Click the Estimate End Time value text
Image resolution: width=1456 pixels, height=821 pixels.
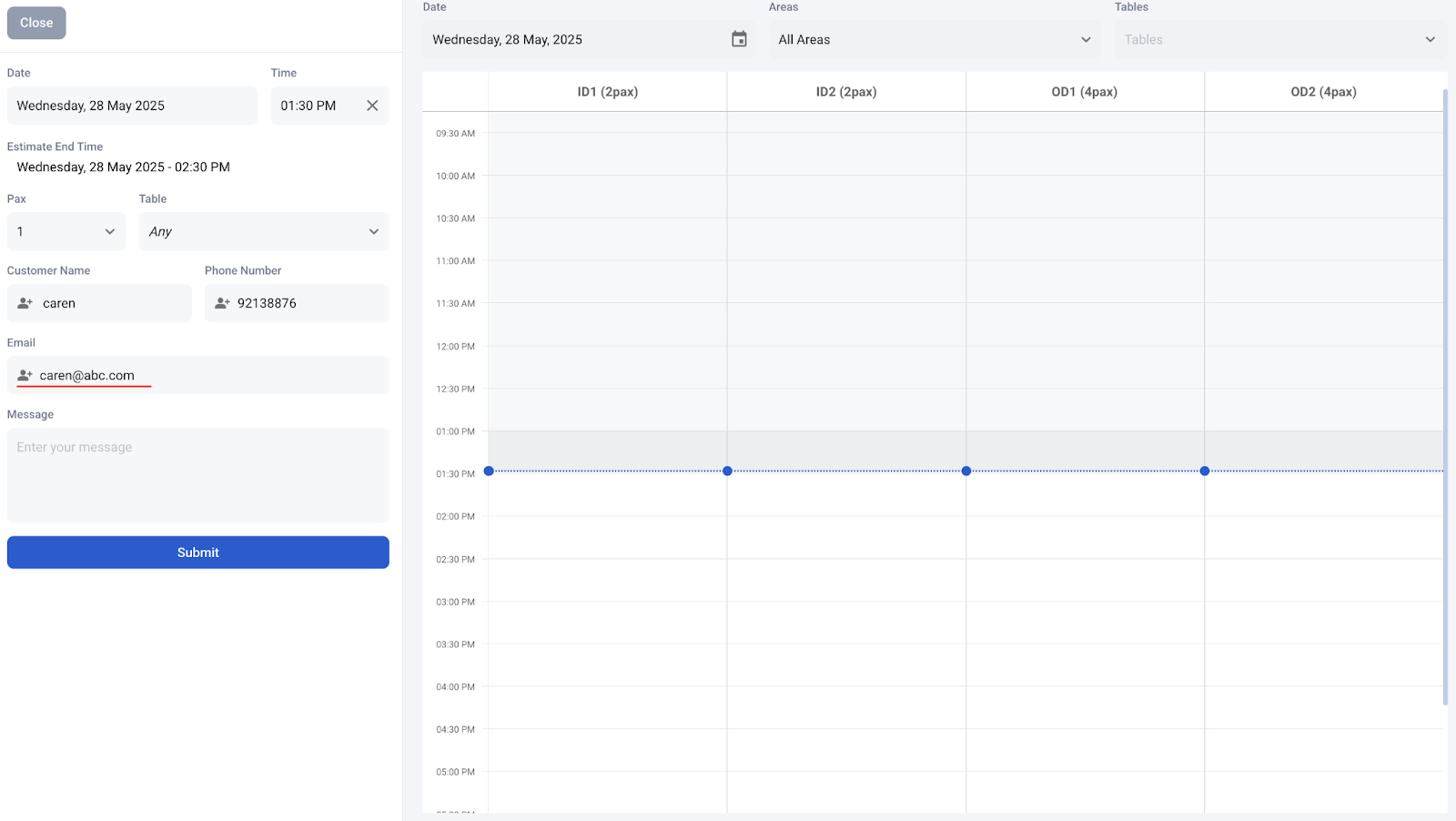[123, 167]
